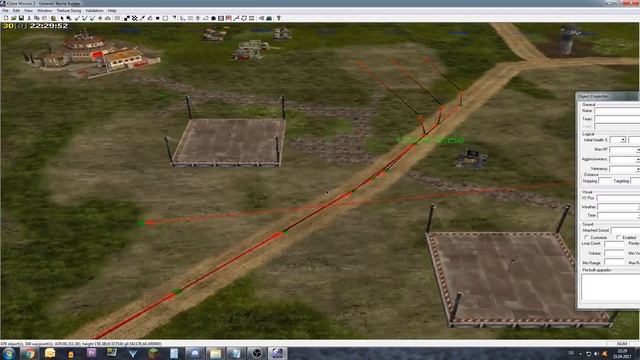
Task: Select the arrow pointer selection tool
Action: 62,18
